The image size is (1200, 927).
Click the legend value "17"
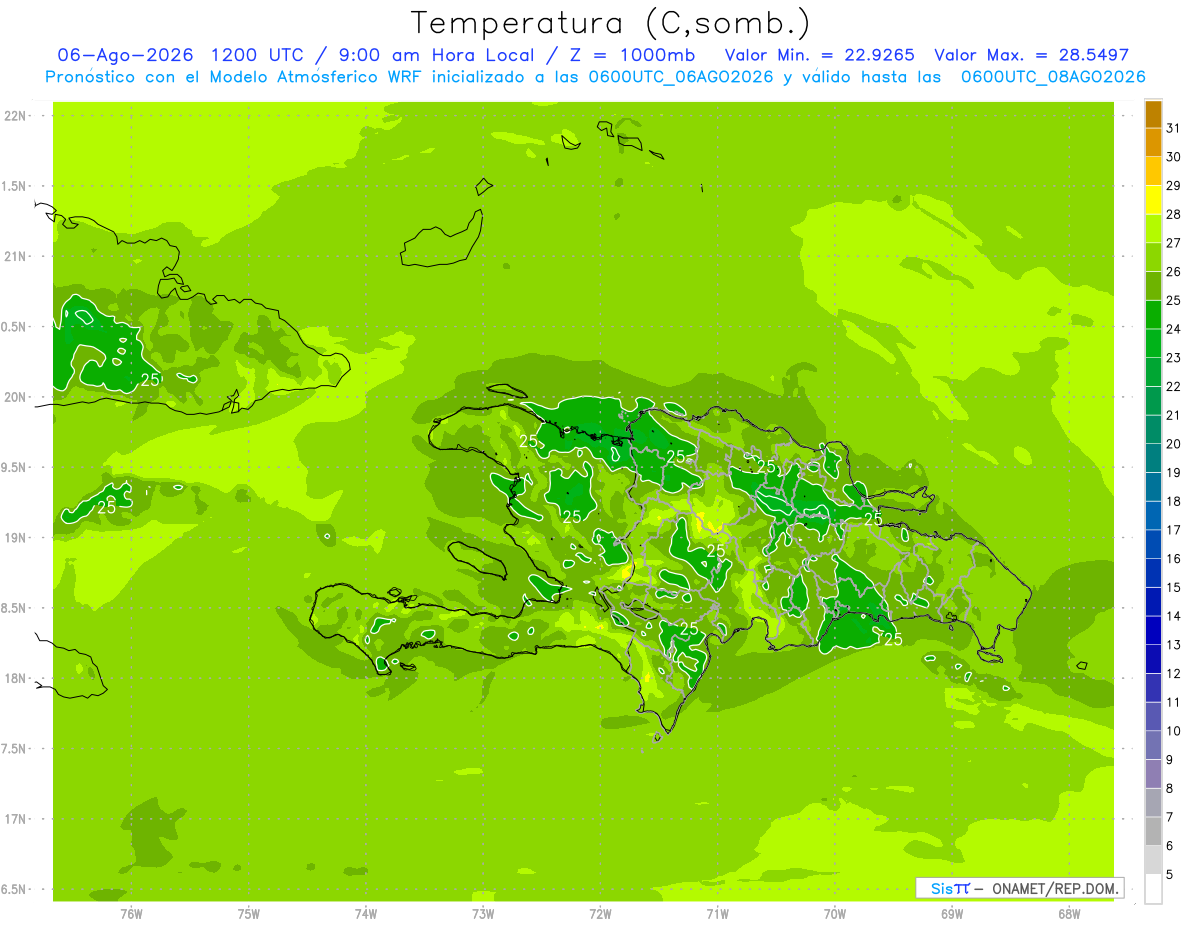1173,530
